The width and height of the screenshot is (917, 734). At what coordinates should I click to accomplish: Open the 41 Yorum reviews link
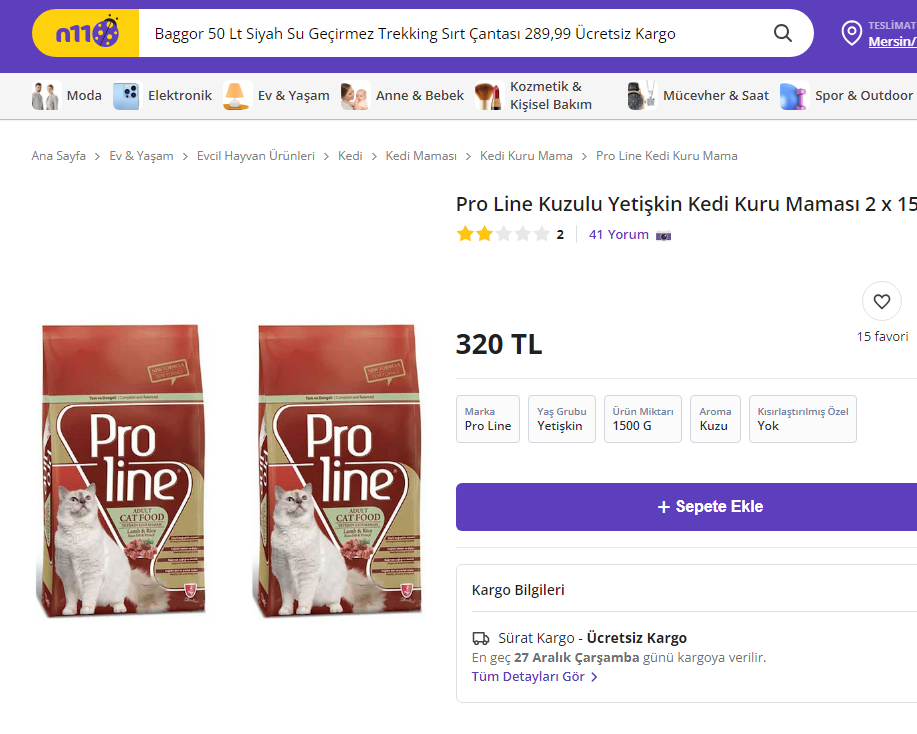click(618, 235)
